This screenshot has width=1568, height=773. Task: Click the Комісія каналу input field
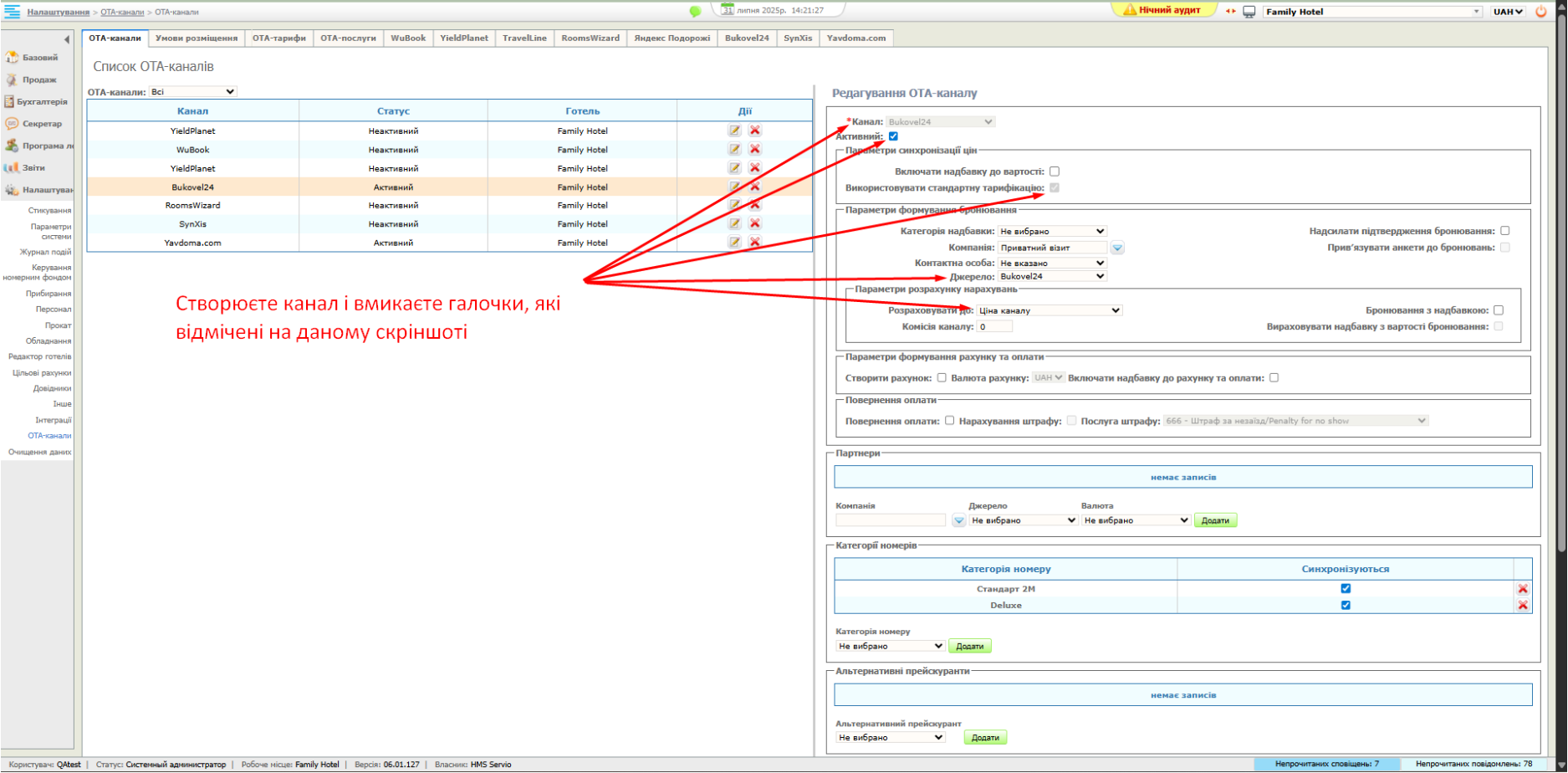pyautogui.click(x=994, y=327)
